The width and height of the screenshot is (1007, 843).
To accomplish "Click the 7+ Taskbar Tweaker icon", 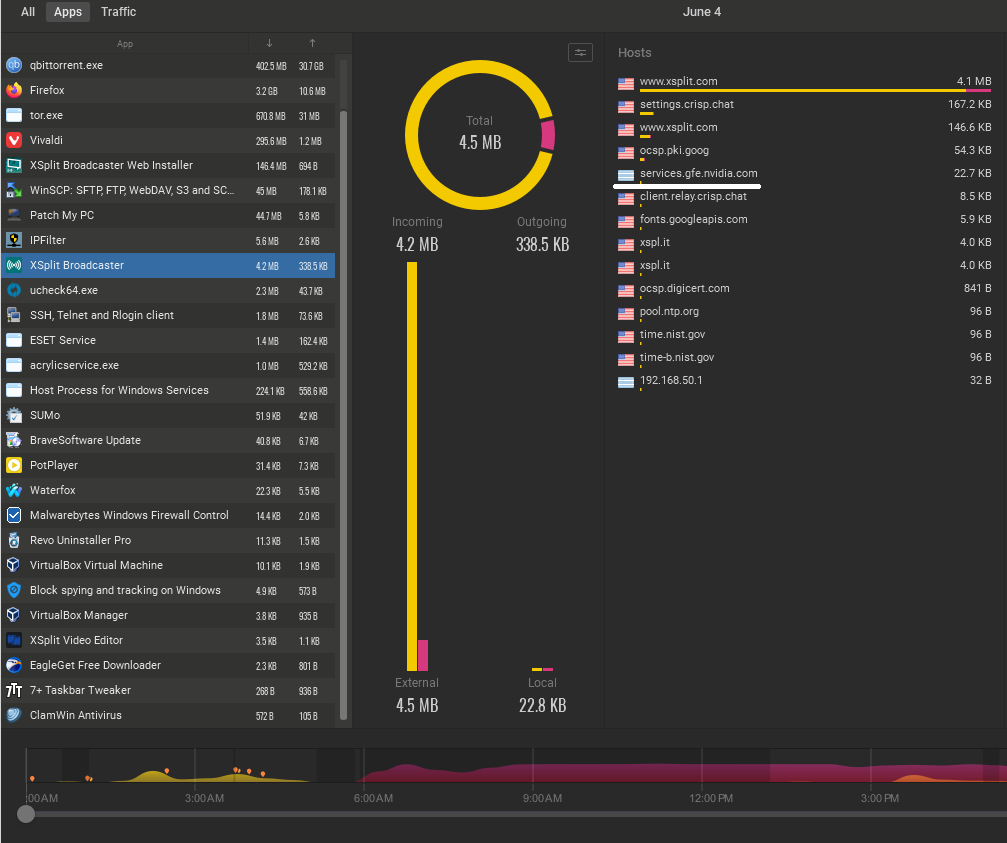I will click(x=14, y=691).
